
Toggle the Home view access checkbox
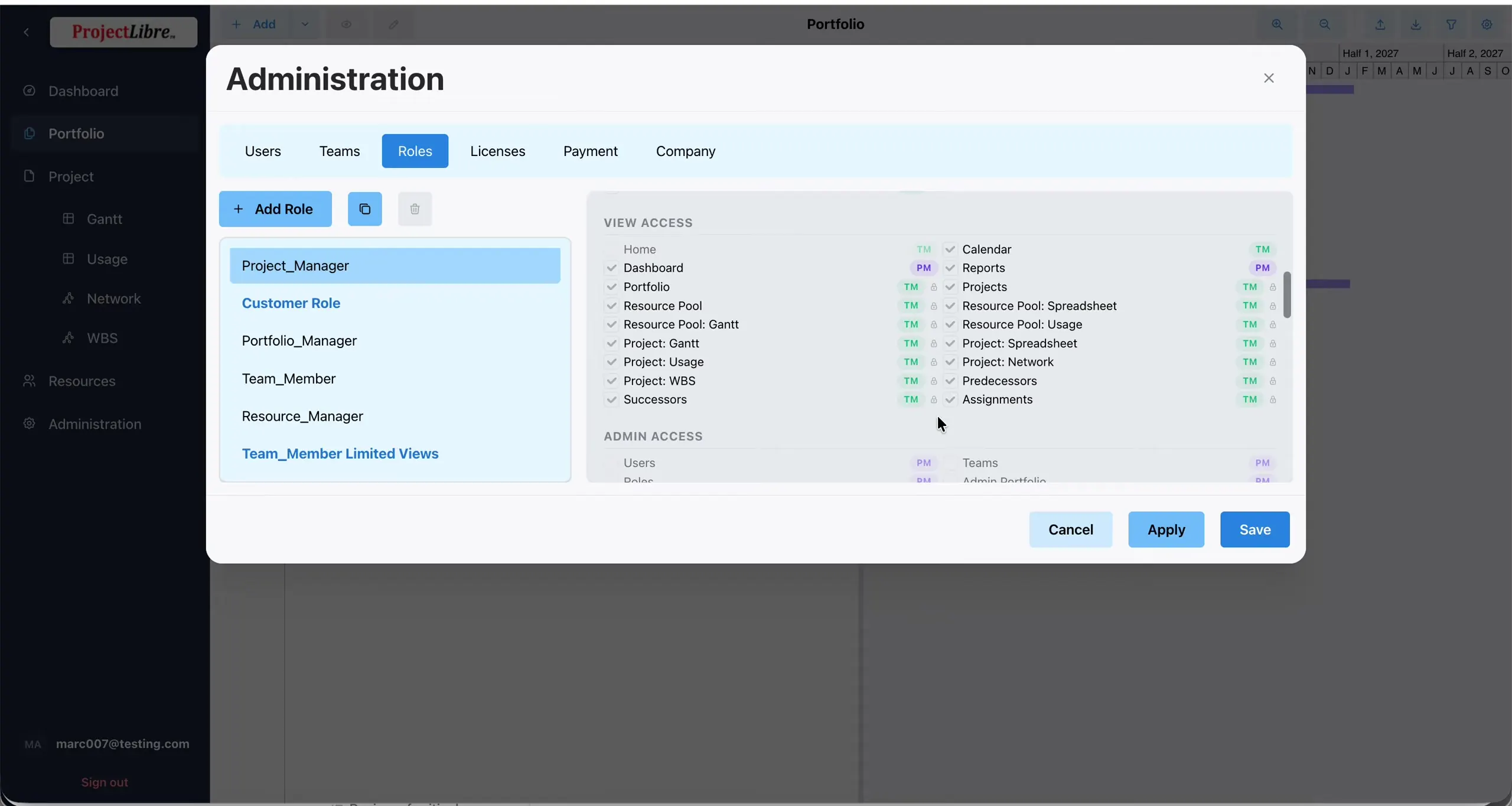pyautogui.click(x=611, y=249)
